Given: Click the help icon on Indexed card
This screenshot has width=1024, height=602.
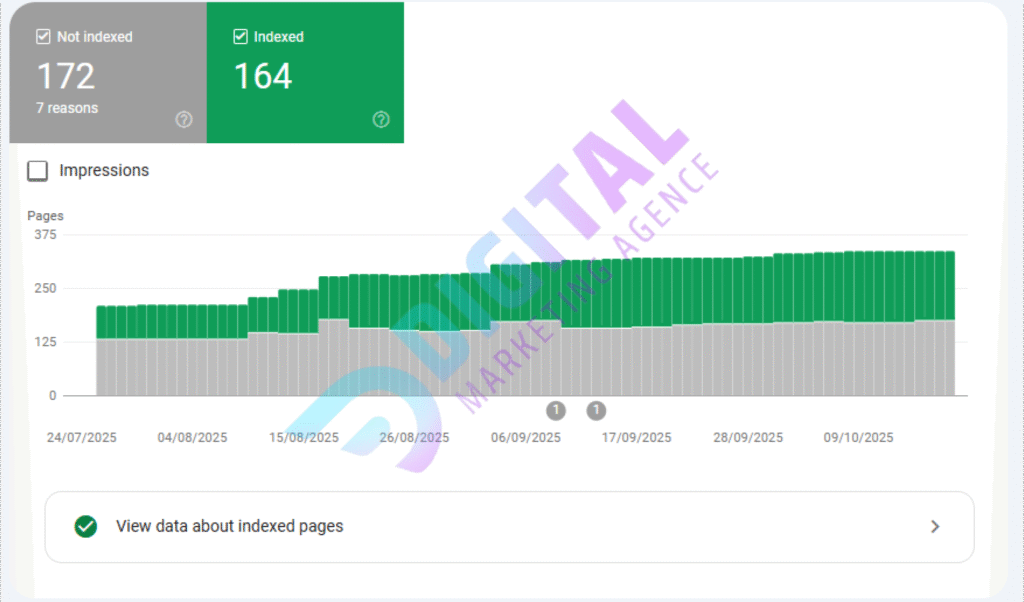Looking at the screenshot, I should [x=381, y=119].
